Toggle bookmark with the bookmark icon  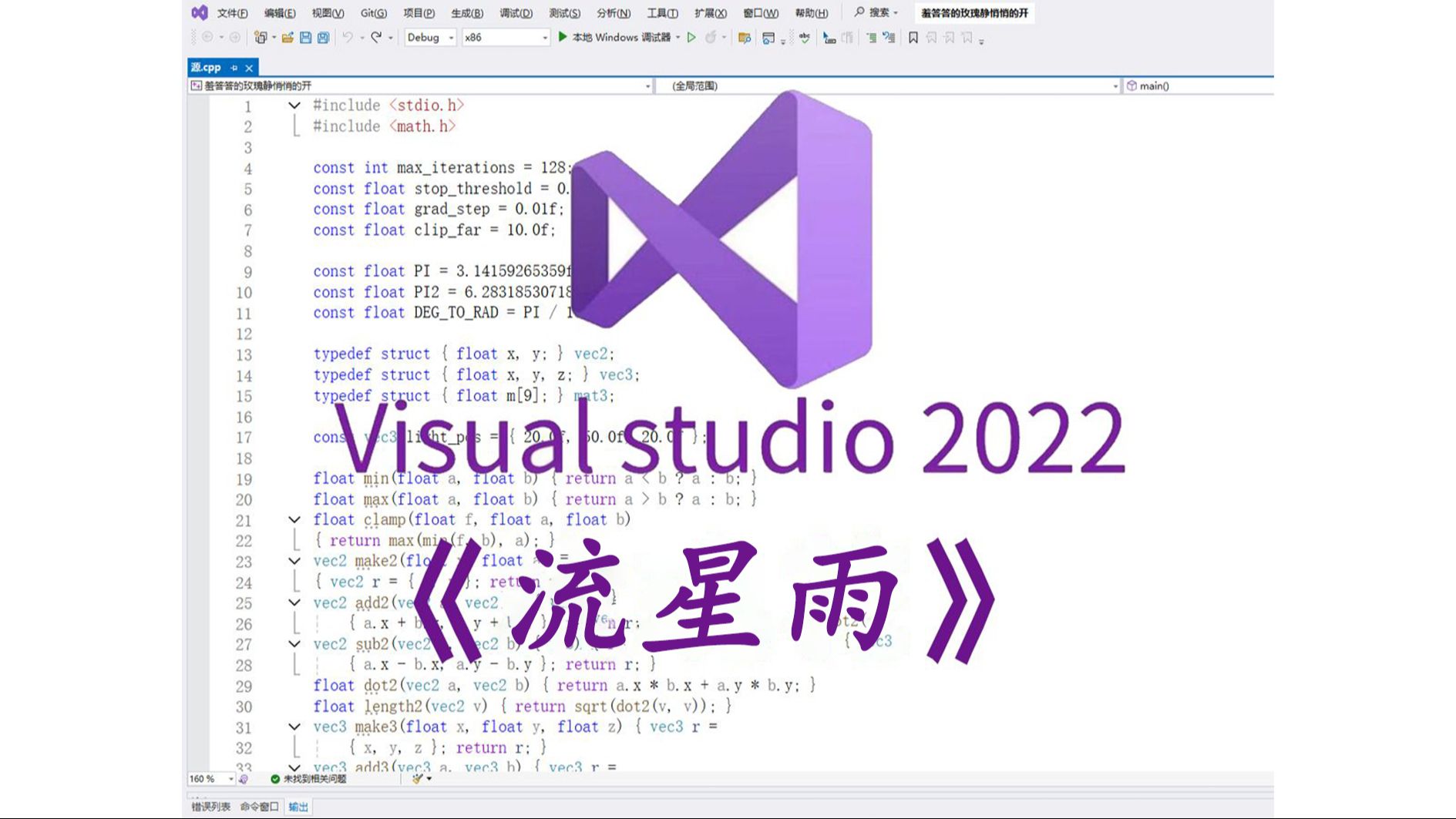pyautogui.click(x=913, y=38)
